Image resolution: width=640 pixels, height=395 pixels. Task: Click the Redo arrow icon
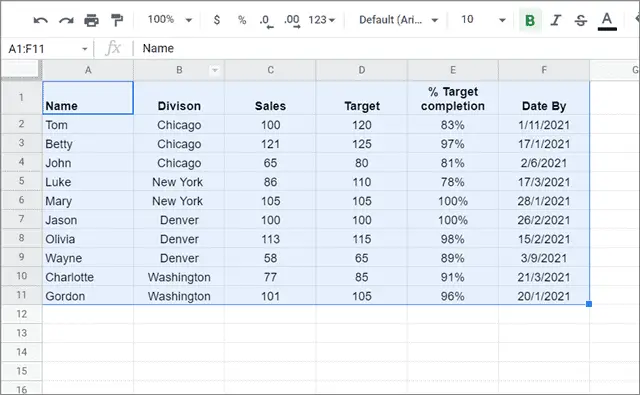(x=66, y=20)
